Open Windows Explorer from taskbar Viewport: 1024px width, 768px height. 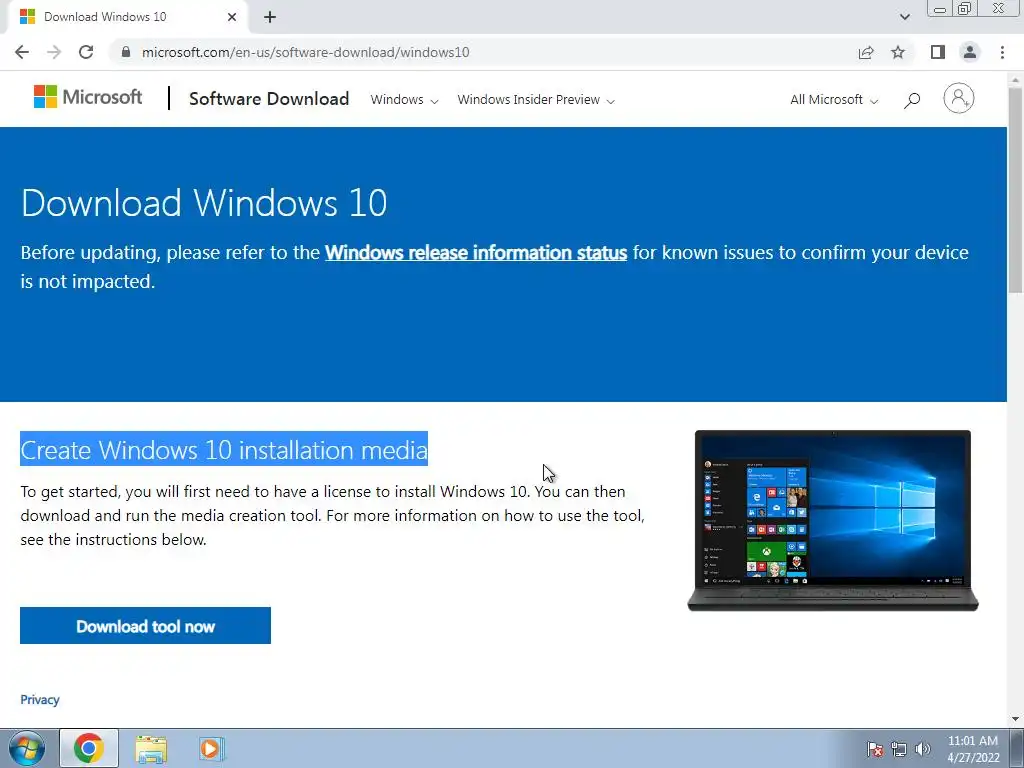[x=150, y=748]
